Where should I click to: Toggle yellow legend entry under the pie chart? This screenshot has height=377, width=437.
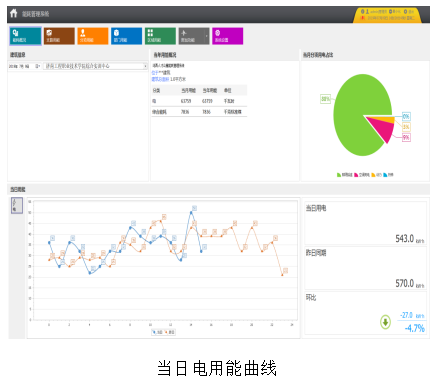[377, 175]
